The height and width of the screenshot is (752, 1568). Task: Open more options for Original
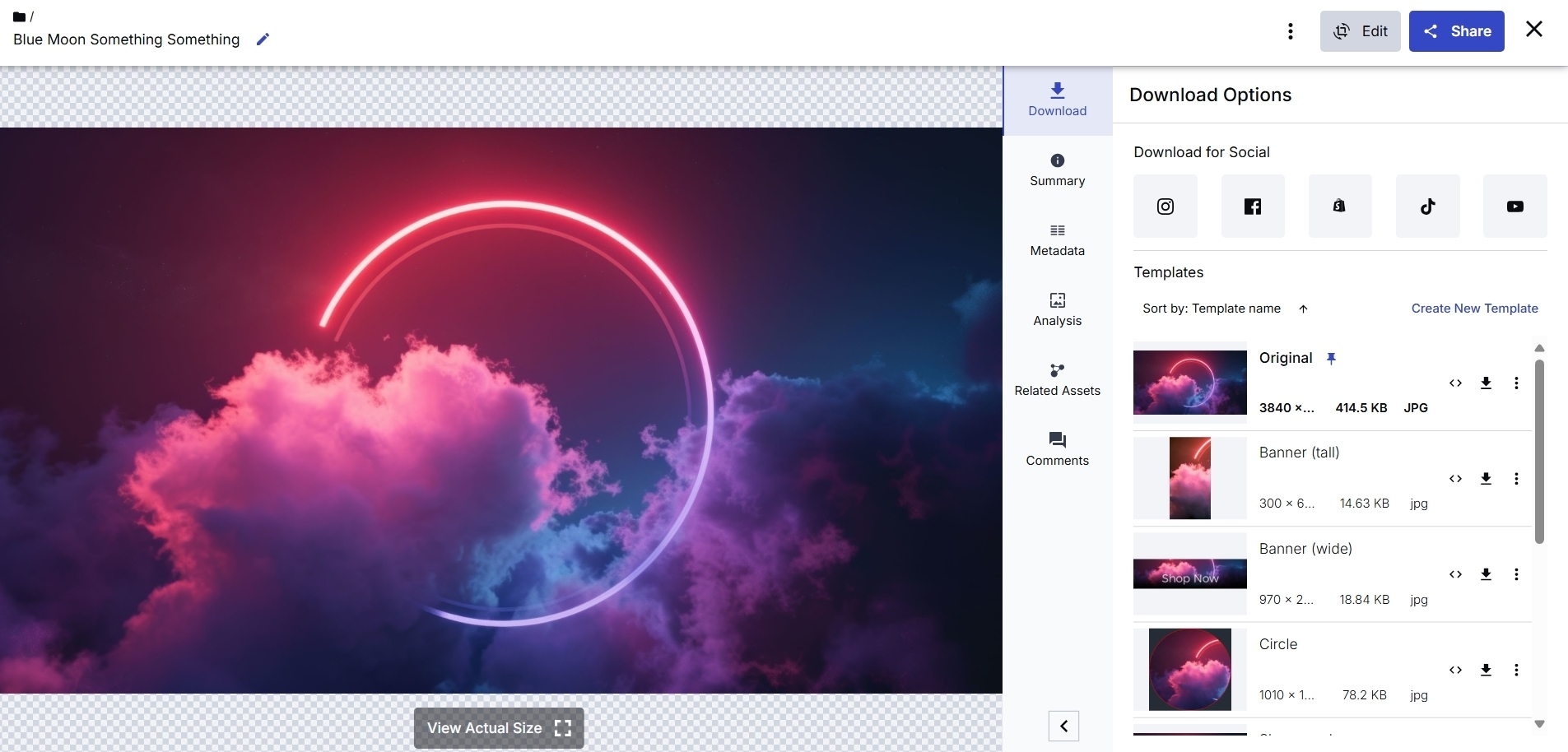click(x=1516, y=383)
